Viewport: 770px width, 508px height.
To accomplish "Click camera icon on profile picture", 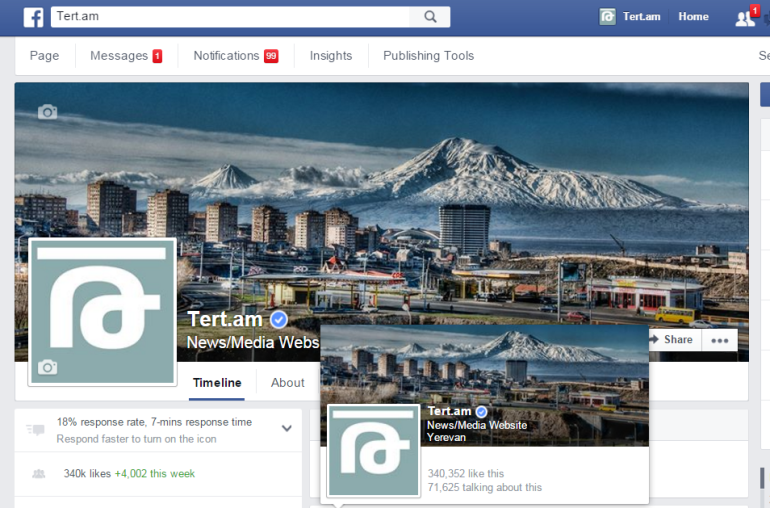I will (x=47, y=367).
